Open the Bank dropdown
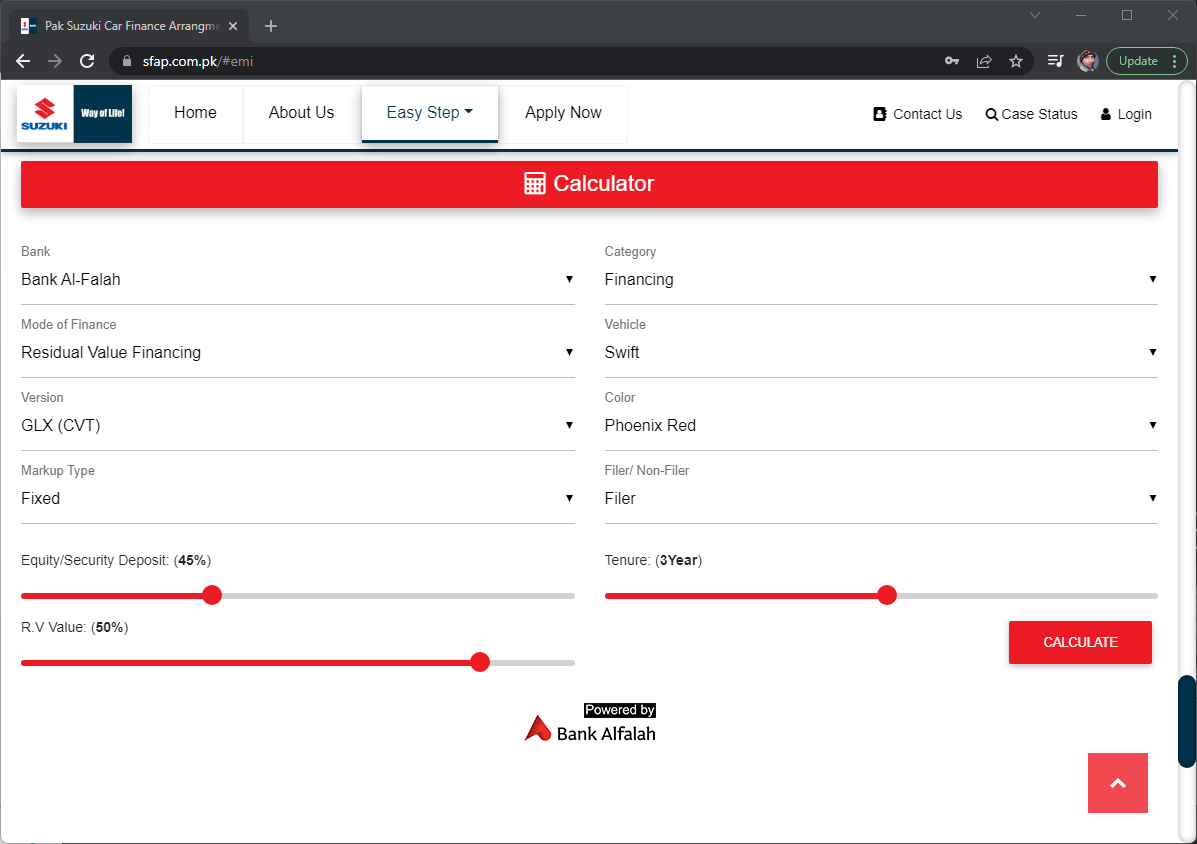This screenshot has width=1197, height=844. [298, 279]
